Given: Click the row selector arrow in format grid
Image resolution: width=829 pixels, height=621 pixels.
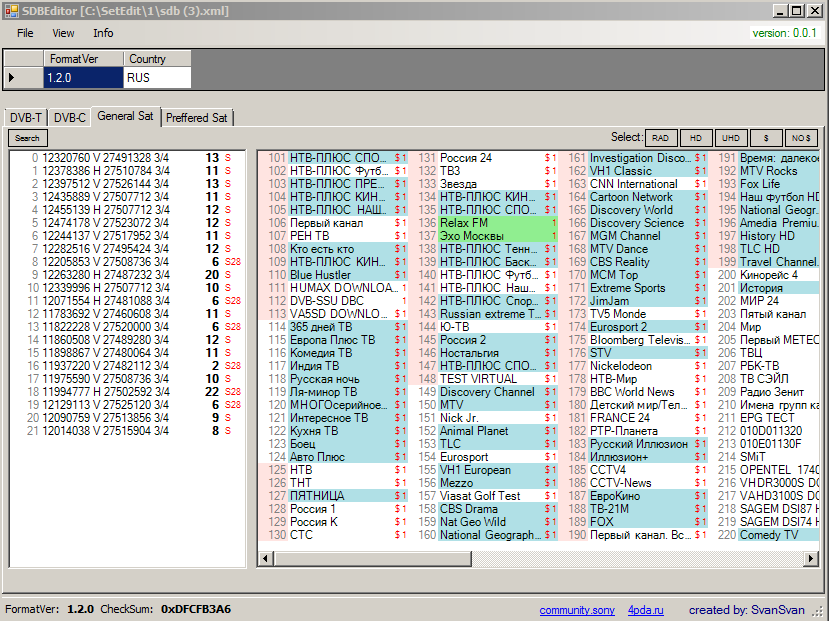Looking at the screenshot, I should (12, 77).
